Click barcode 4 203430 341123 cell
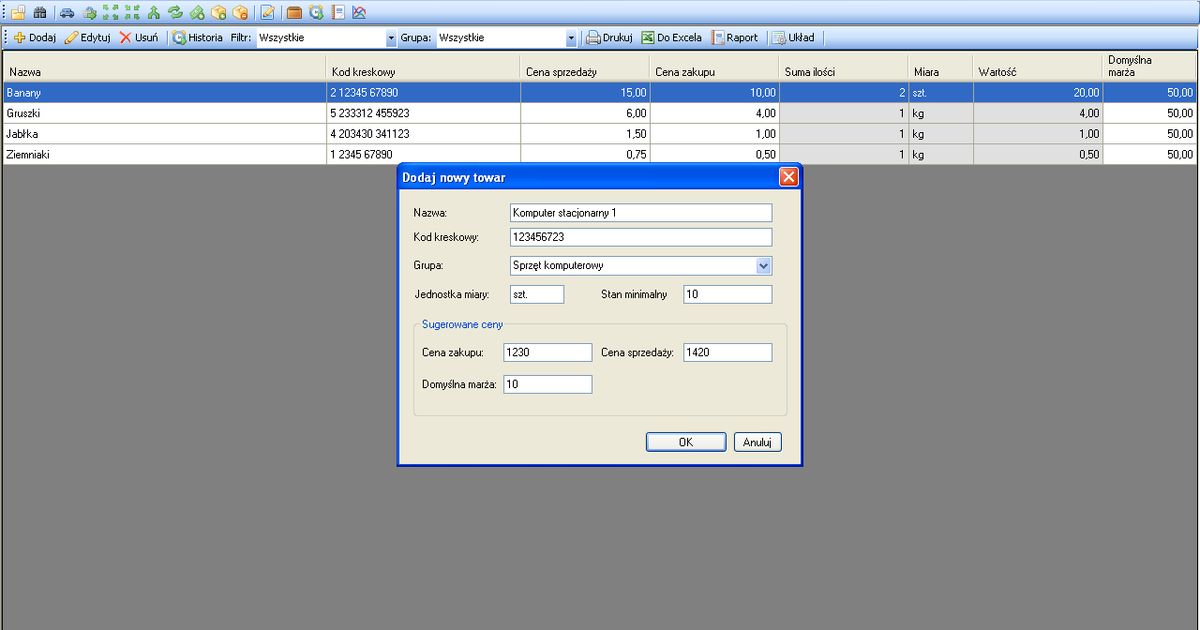This screenshot has height=630, width=1200. (x=423, y=134)
